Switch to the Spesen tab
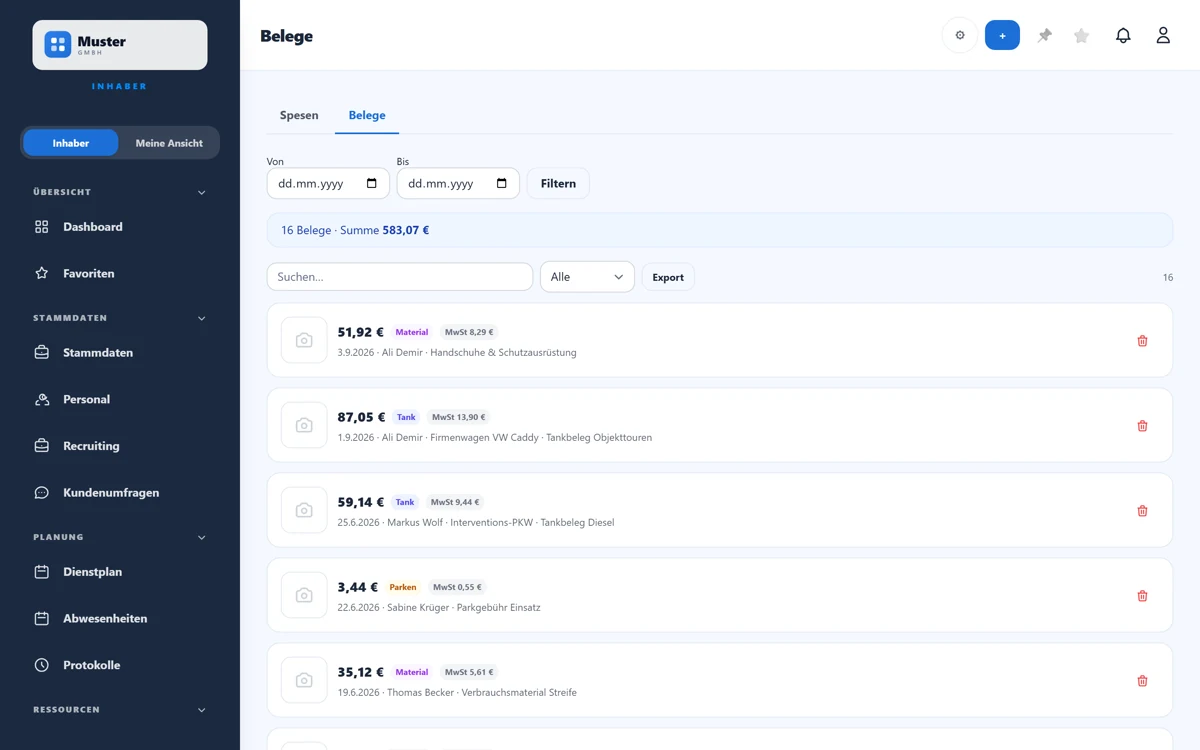The image size is (1200, 750). [299, 115]
